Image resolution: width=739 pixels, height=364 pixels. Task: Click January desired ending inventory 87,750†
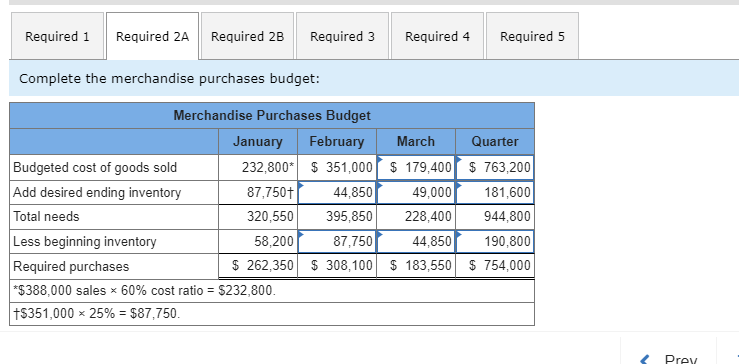pos(258,192)
